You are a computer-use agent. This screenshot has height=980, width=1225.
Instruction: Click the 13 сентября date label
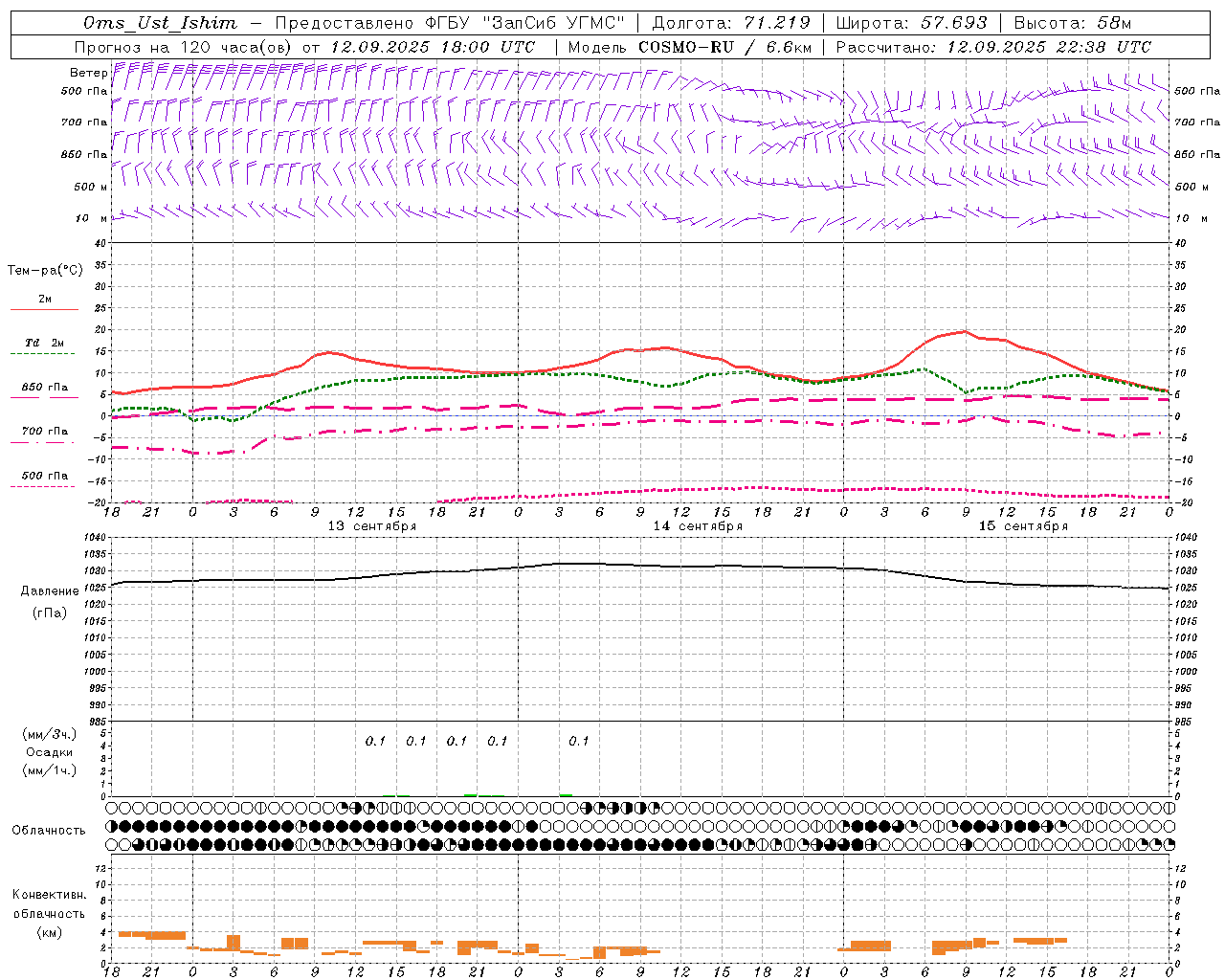click(372, 525)
